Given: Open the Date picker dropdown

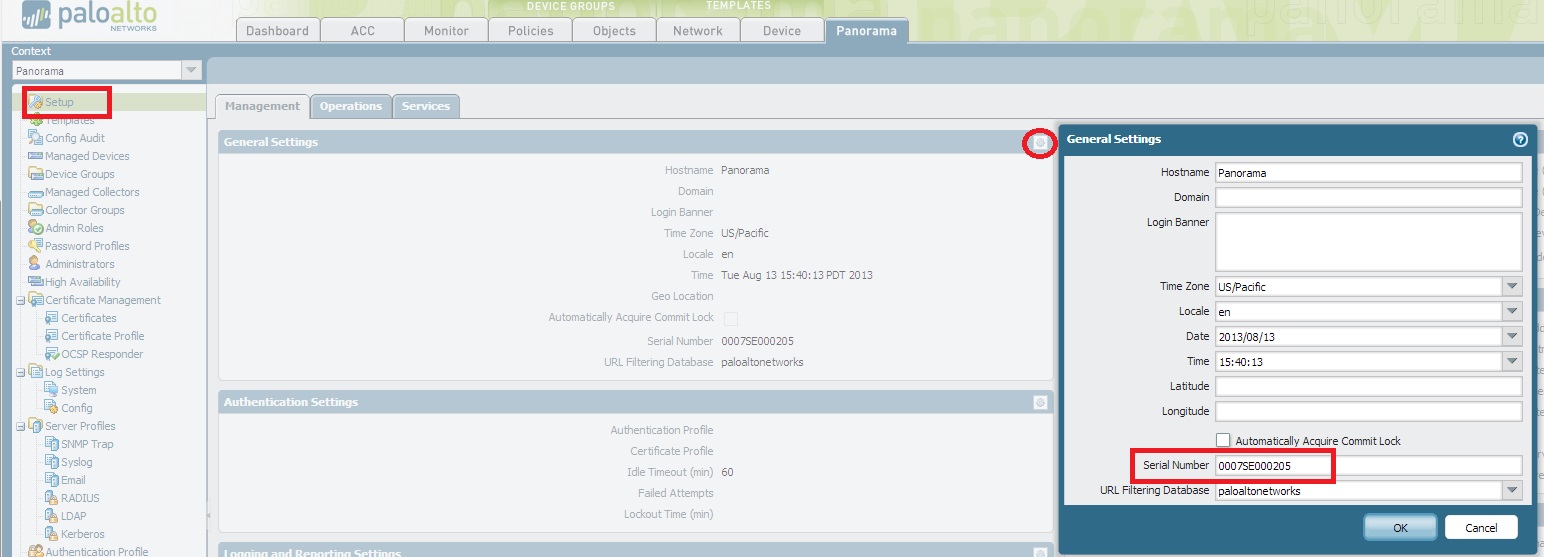Looking at the screenshot, I should click(x=1512, y=337).
